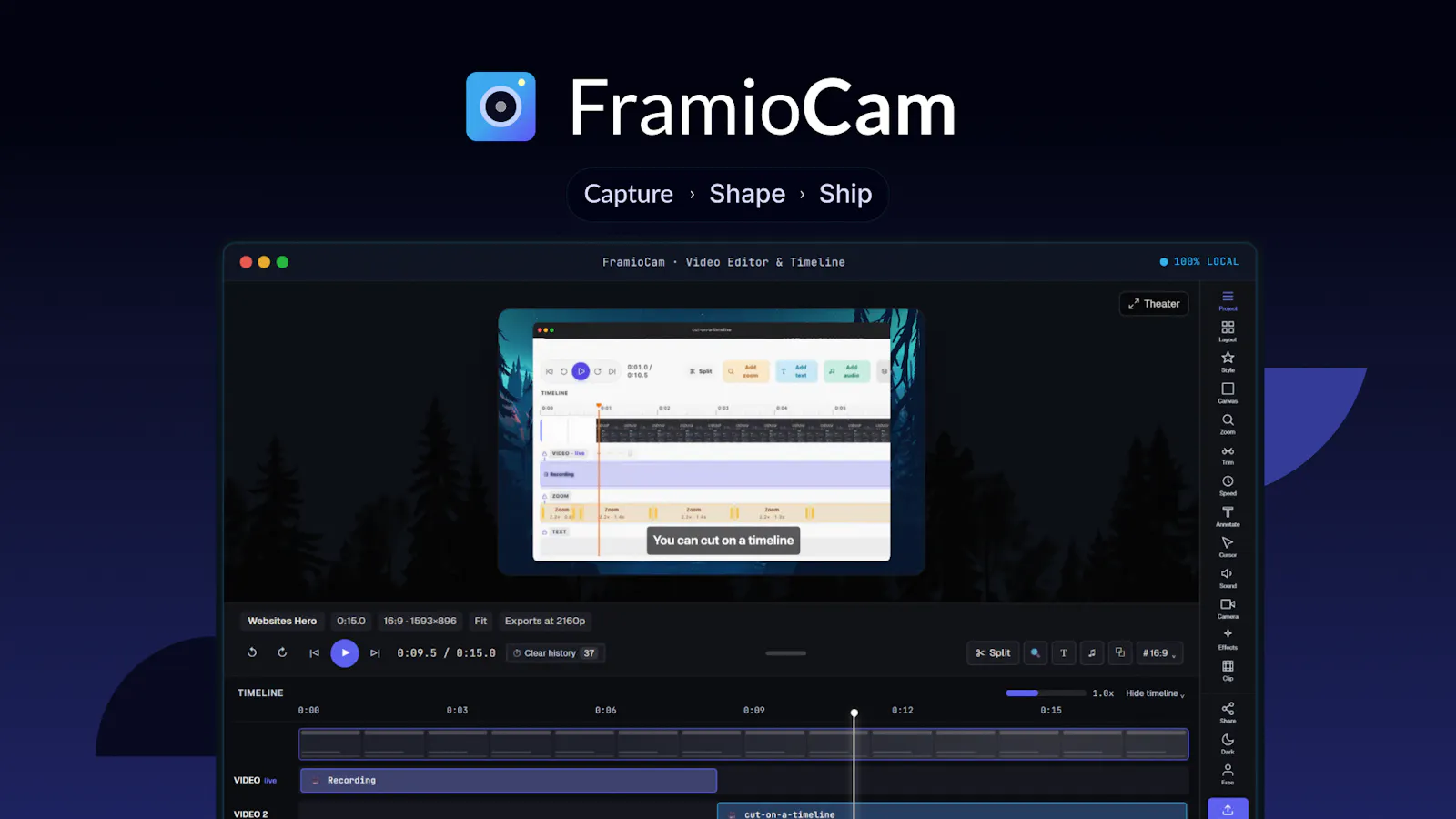Split the clip at playhead
Screen dimensions: 1456x819
click(993, 653)
